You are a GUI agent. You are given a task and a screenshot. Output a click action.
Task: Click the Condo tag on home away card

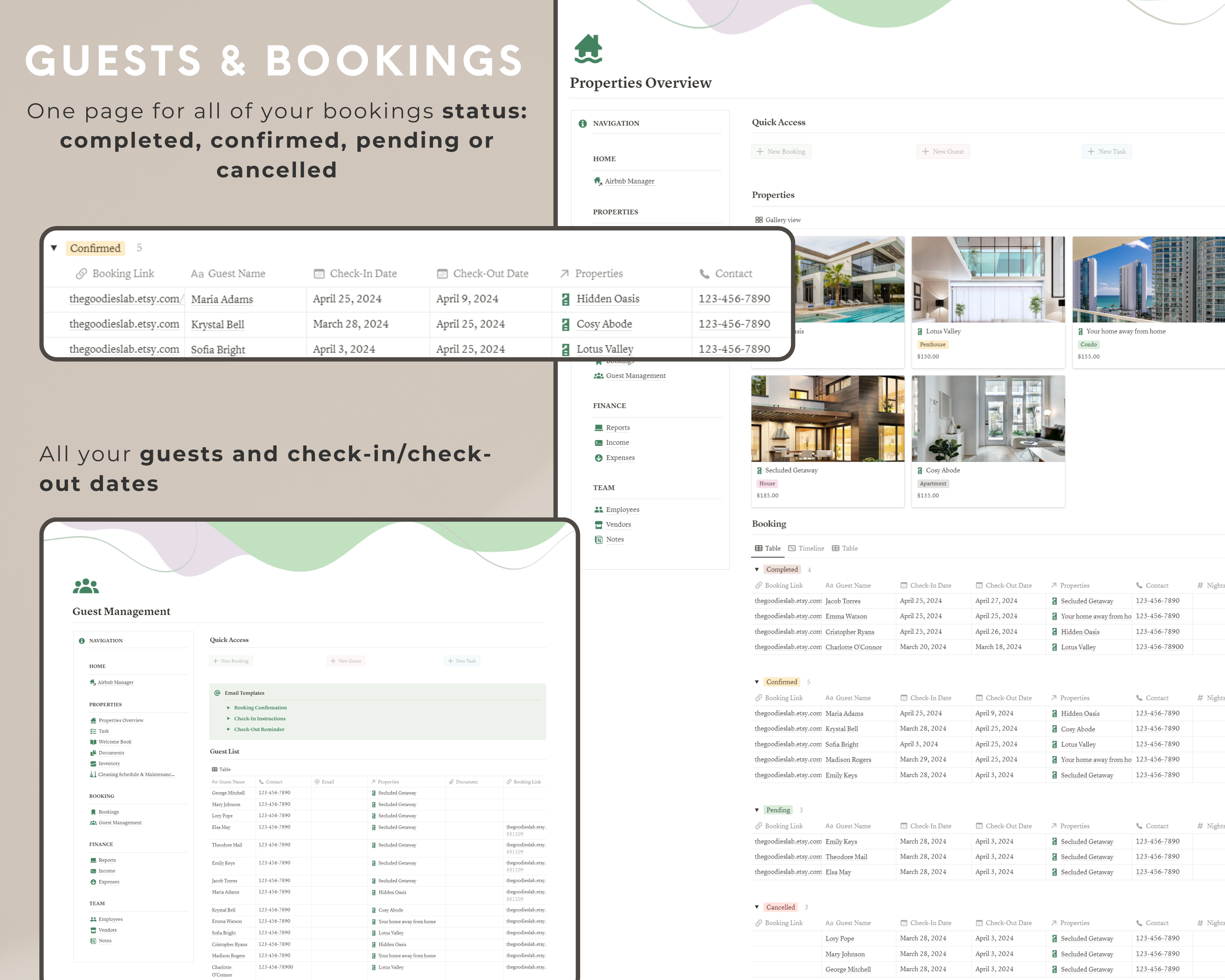click(1088, 344)
